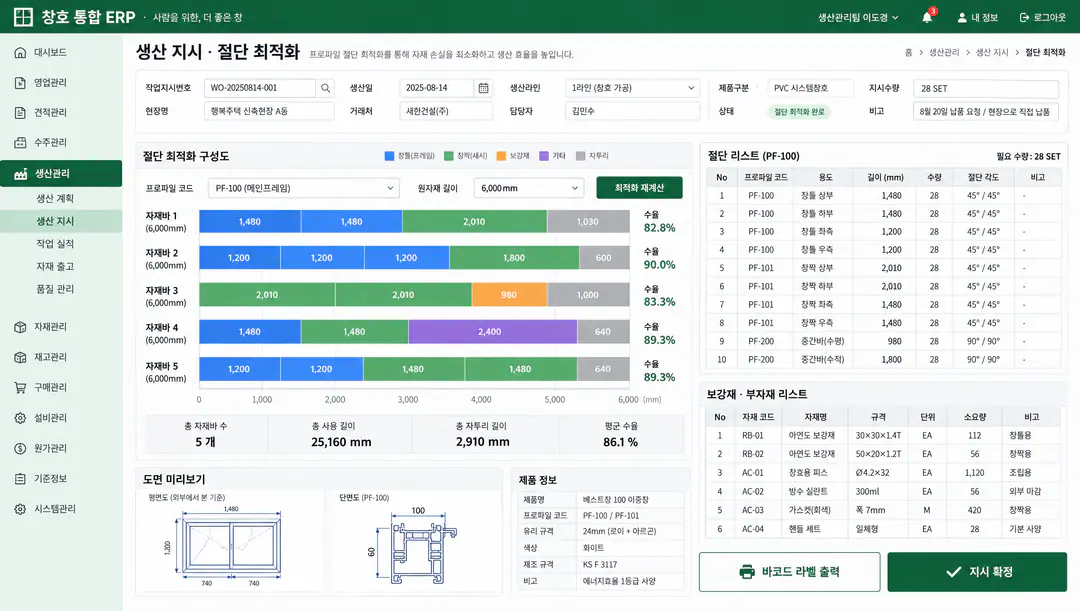Select the 1,030 scrap segment in 자재바 1
This screenshot has width=1080, height=611.
click(588, 221)
